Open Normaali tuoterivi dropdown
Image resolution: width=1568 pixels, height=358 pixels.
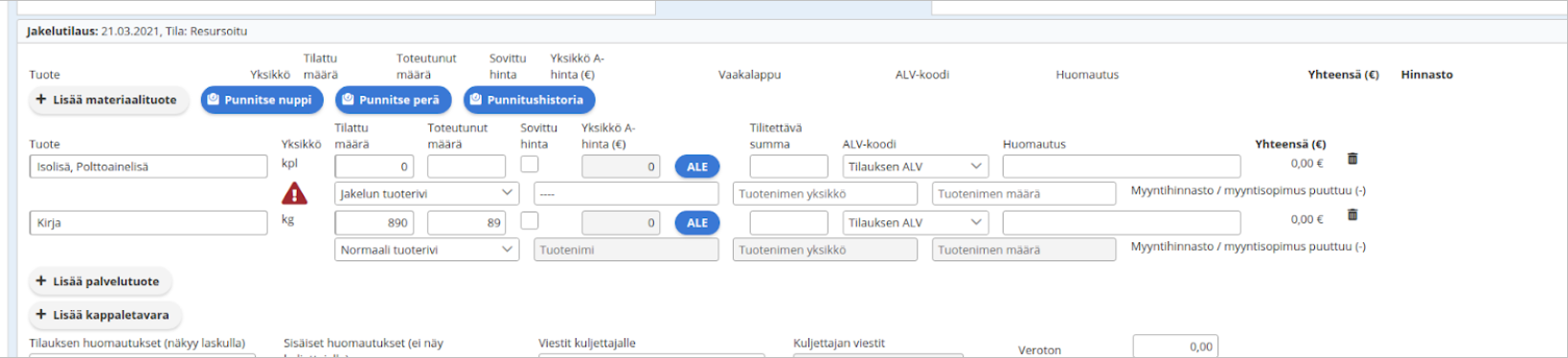coord(426,250)
